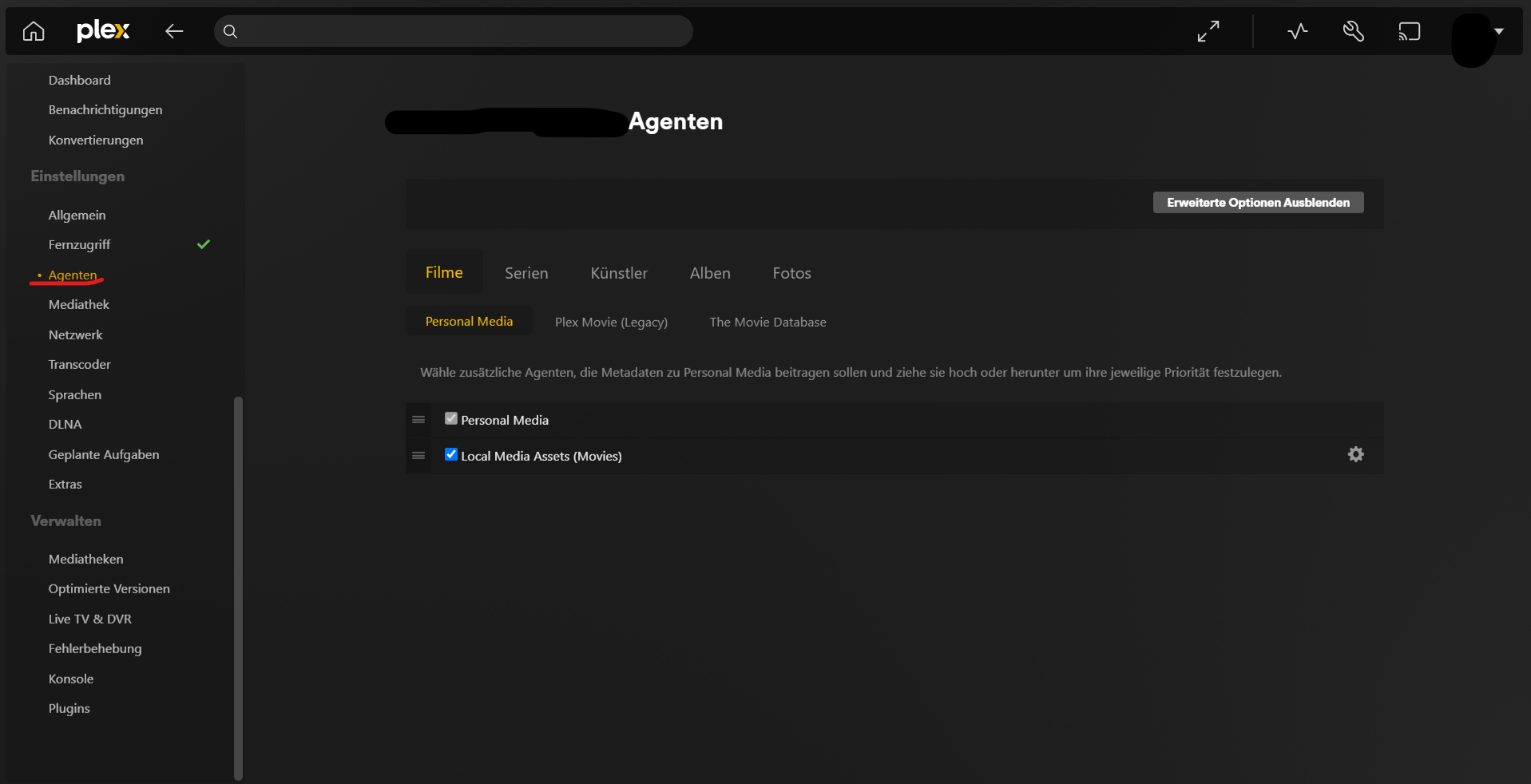Select the Personal Media agent tab
Image resolution: width=1531 pixels, height=784 pixels.
469,321
